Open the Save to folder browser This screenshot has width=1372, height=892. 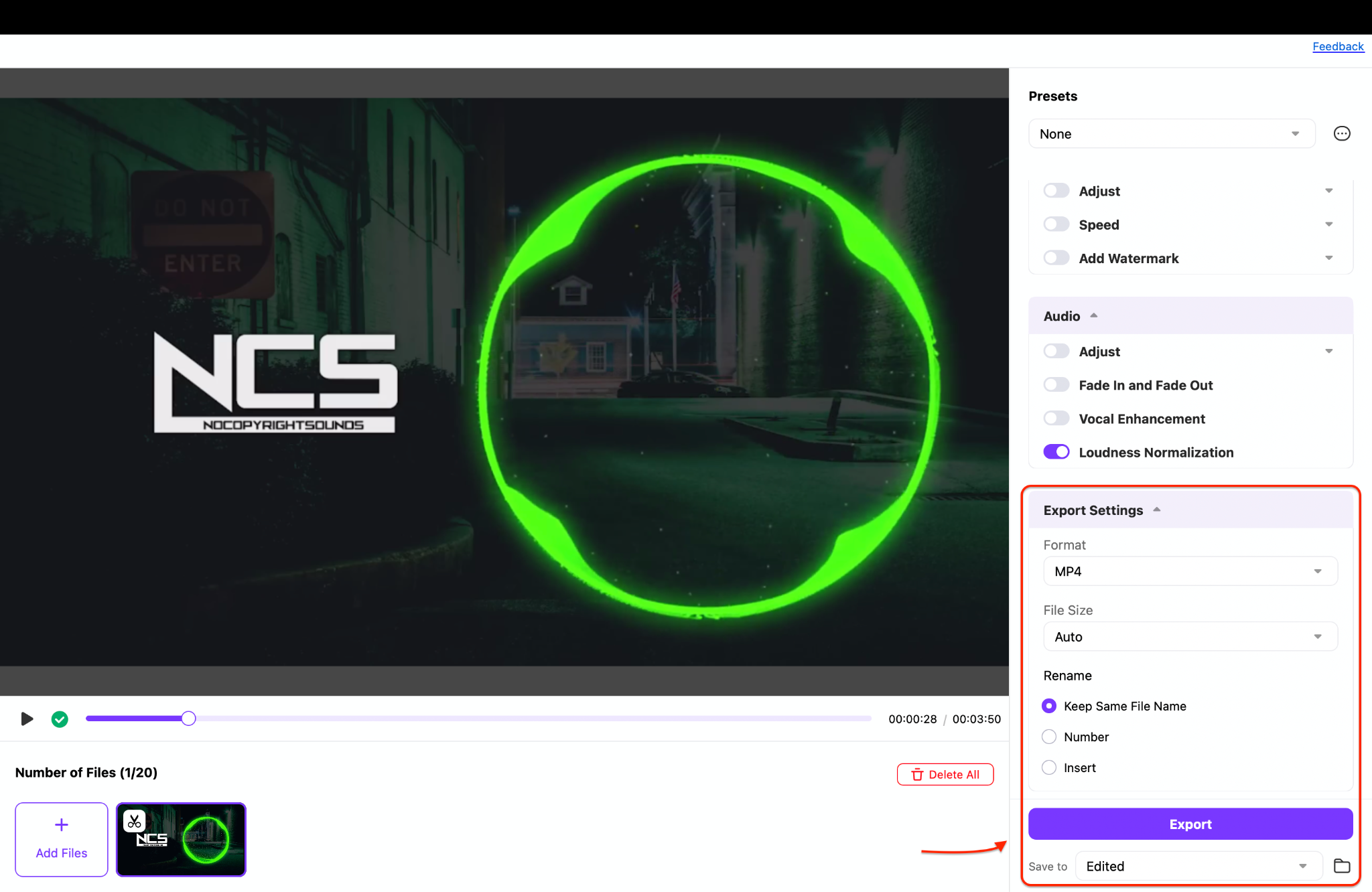pos(1342,866)
